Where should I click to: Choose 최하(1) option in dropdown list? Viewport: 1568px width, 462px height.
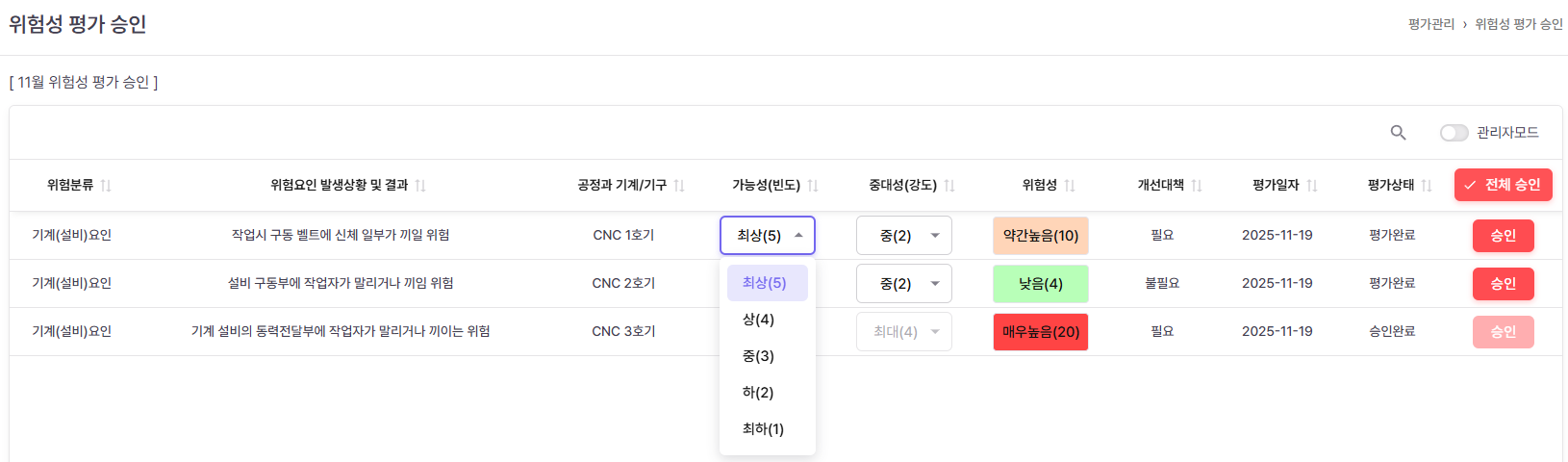click(763, 429)
